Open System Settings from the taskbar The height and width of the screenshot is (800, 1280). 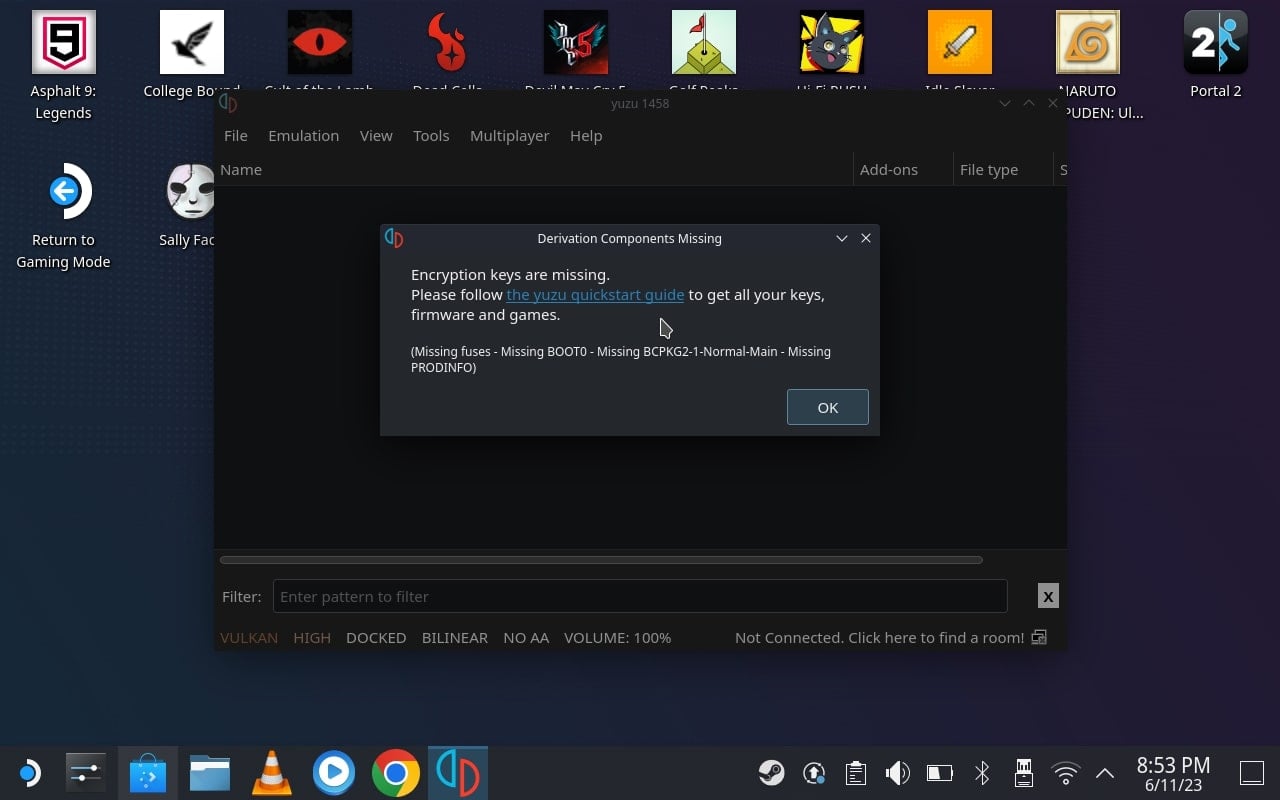pos(85,773)
